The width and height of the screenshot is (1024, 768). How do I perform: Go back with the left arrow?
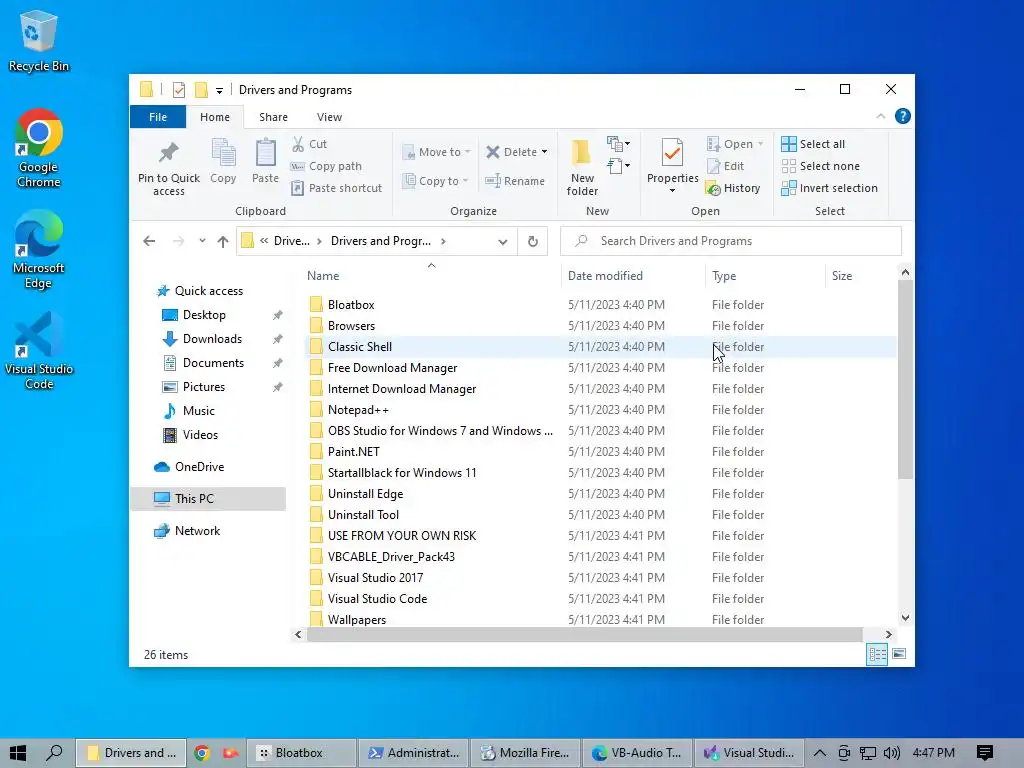pos(149,241)
